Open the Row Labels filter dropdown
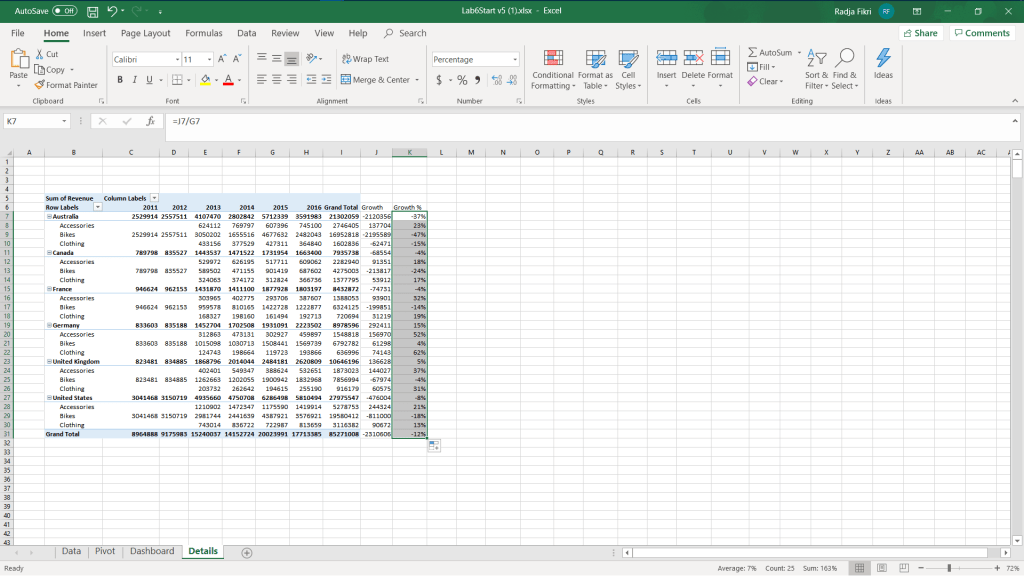Viewport: 1024px width, 576px height. coord(97,207)
